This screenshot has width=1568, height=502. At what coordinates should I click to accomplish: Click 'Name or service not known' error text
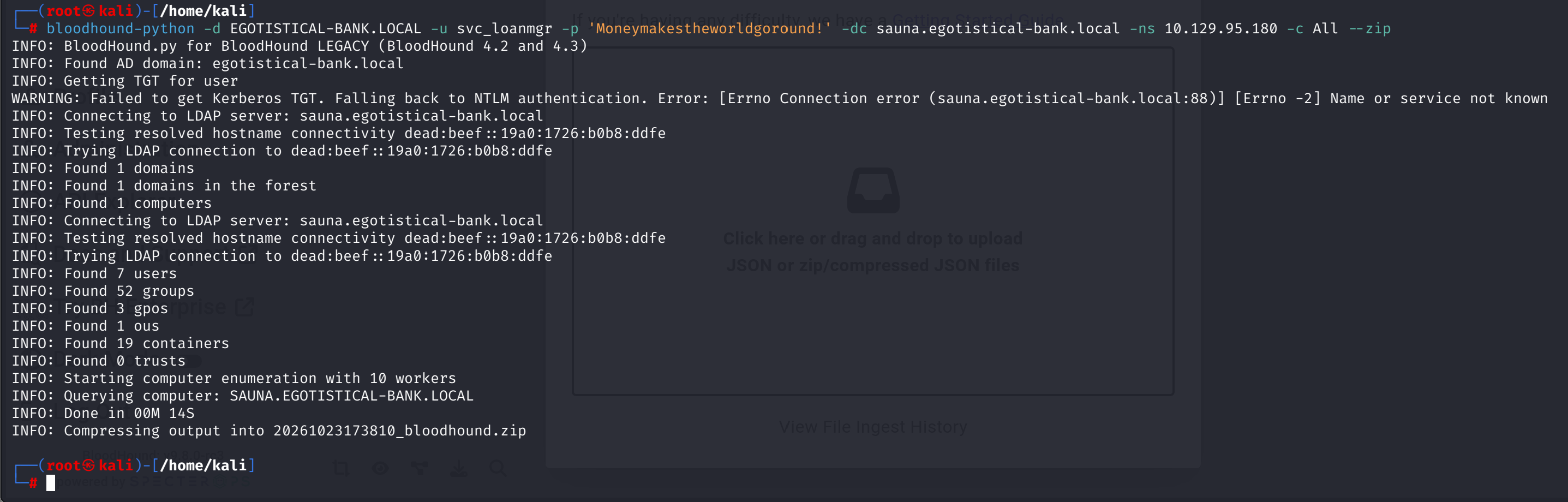[x=1438, y=99]
